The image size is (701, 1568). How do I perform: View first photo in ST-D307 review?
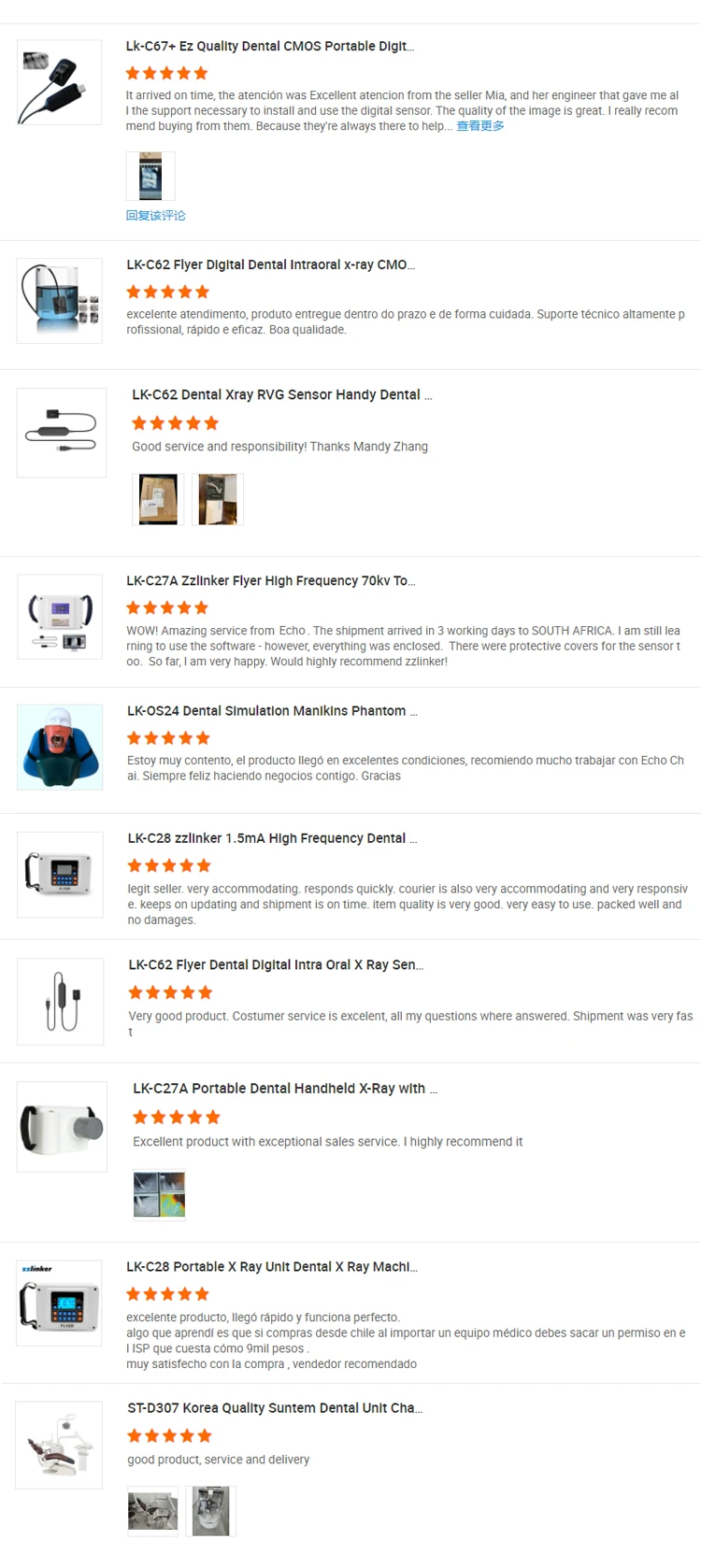[153, 1511]
